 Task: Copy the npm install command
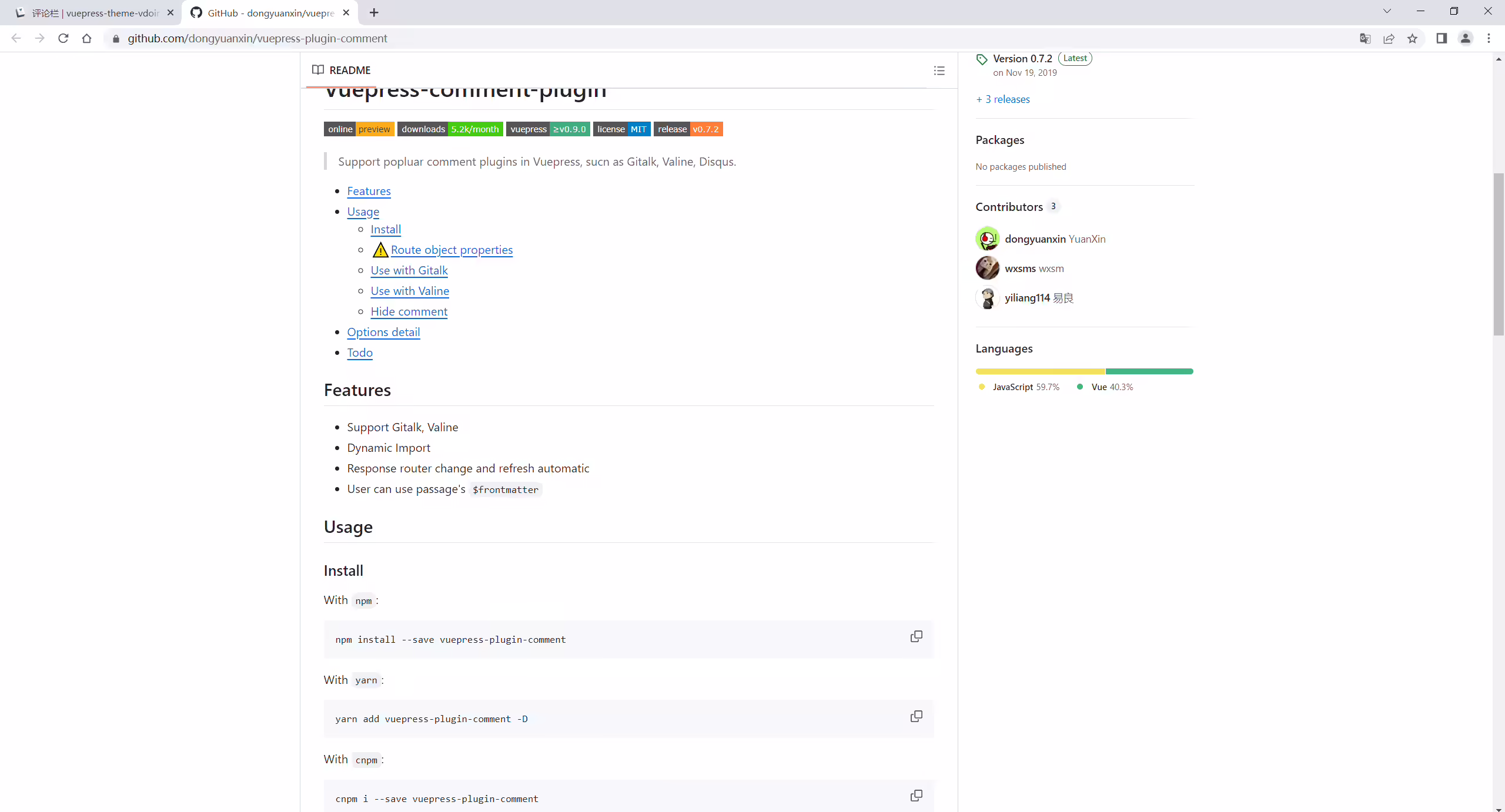coord(916,637)
